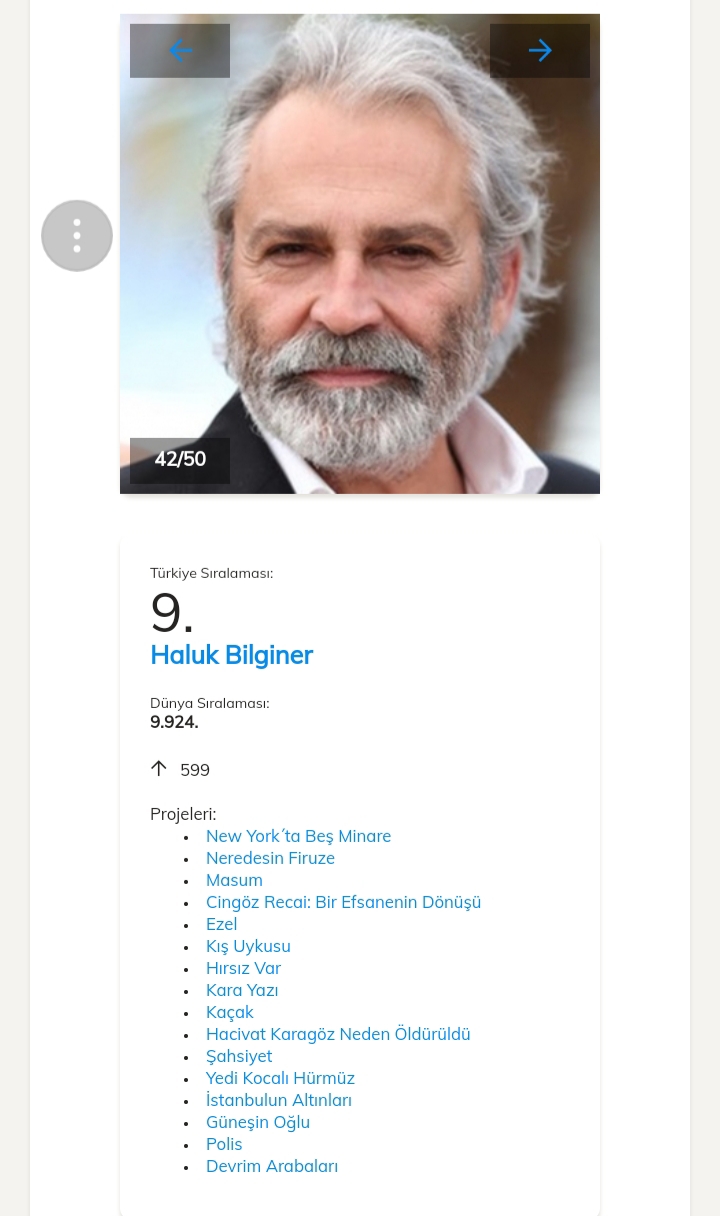Open New York'ta Beş Minare project
The image size is (720, 1216).
tap(298, 837)
